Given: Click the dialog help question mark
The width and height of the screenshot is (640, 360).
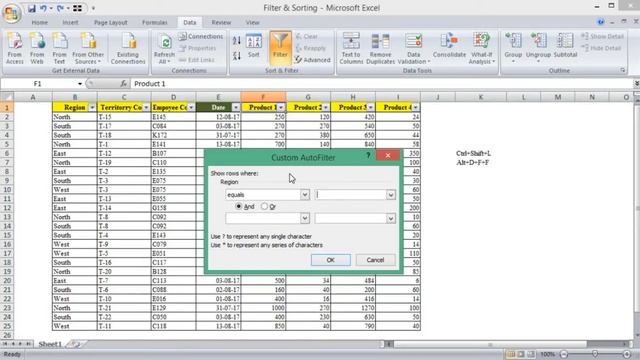Looking at the screenshot, I should click(x=368, y=156).
